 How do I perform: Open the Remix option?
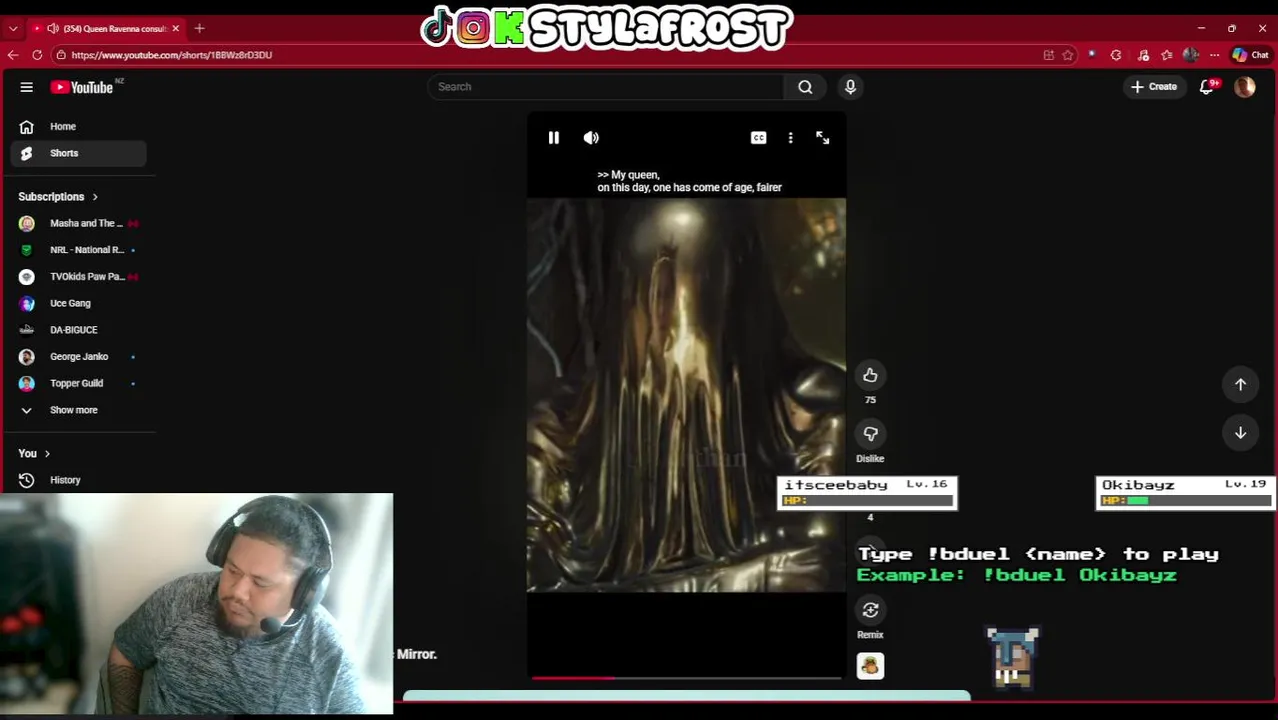tap(870, 610)
